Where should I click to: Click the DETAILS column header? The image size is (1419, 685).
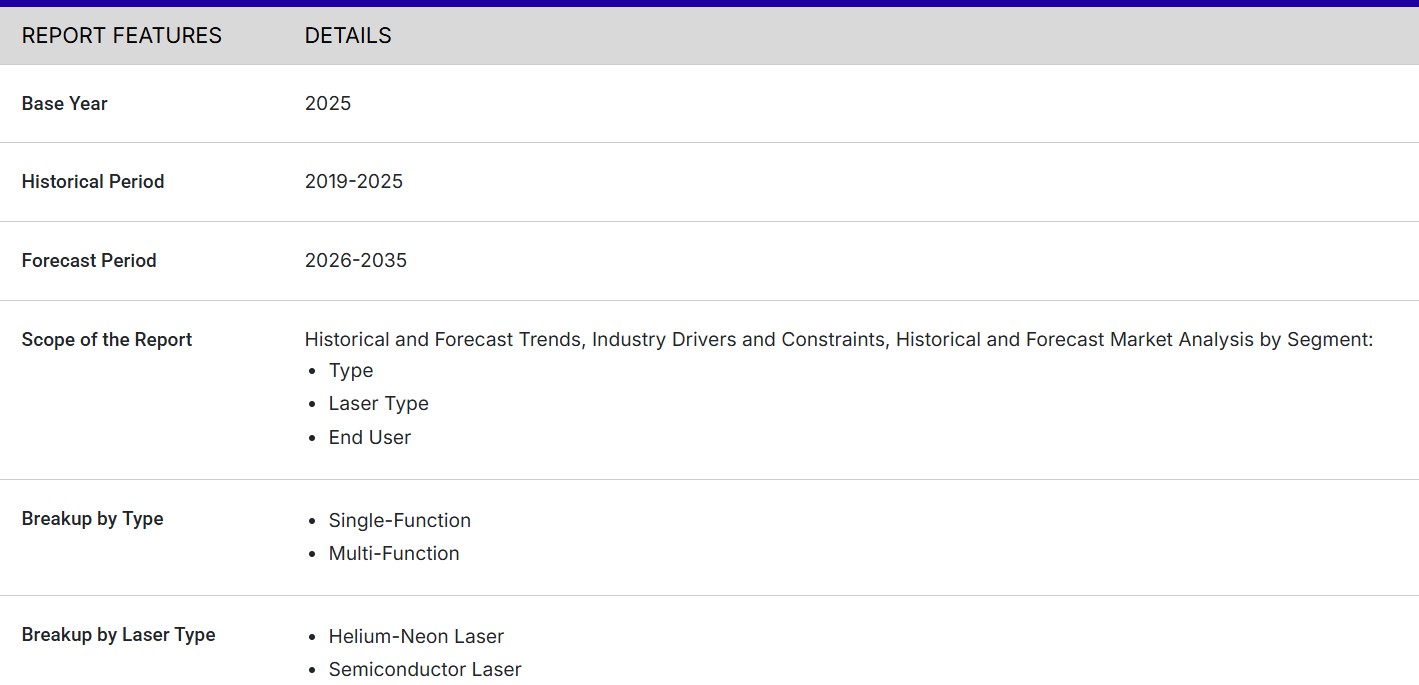pyautogui.click(x=348, y=36)
